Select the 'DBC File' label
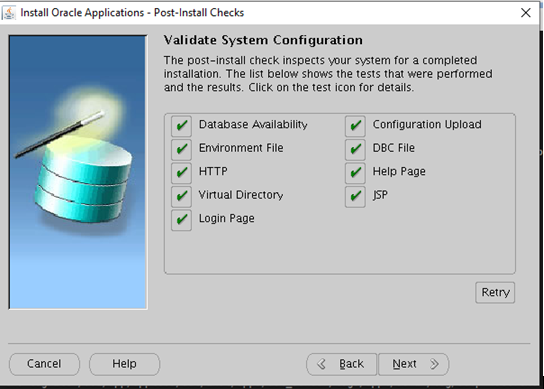 pos(394,148)
